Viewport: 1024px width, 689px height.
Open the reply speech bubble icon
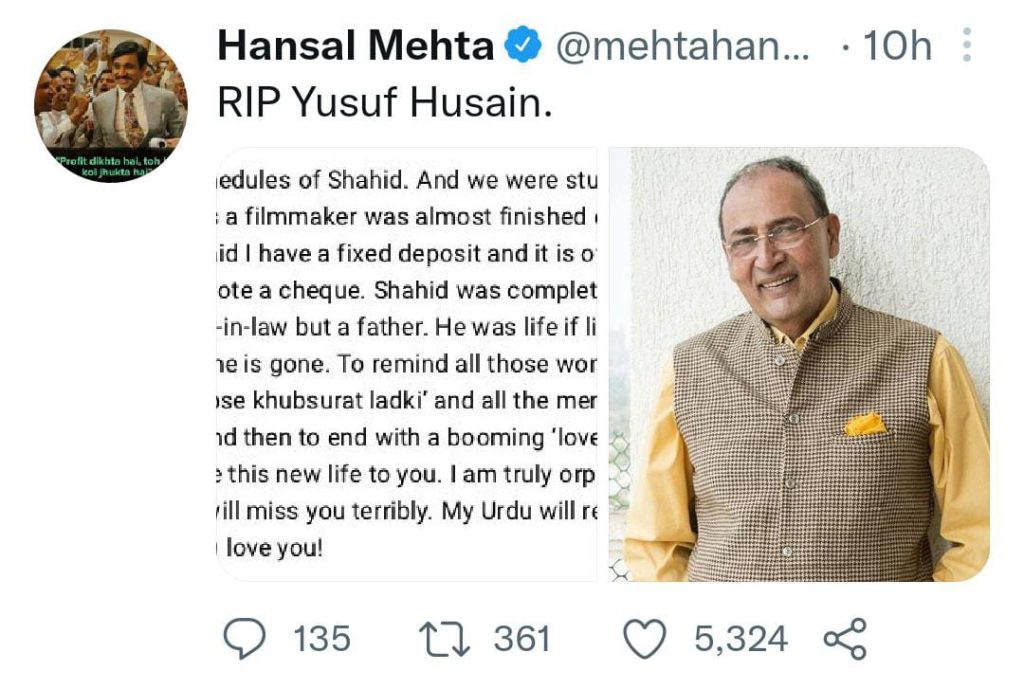pyautogui.click(x=245, y=638)
